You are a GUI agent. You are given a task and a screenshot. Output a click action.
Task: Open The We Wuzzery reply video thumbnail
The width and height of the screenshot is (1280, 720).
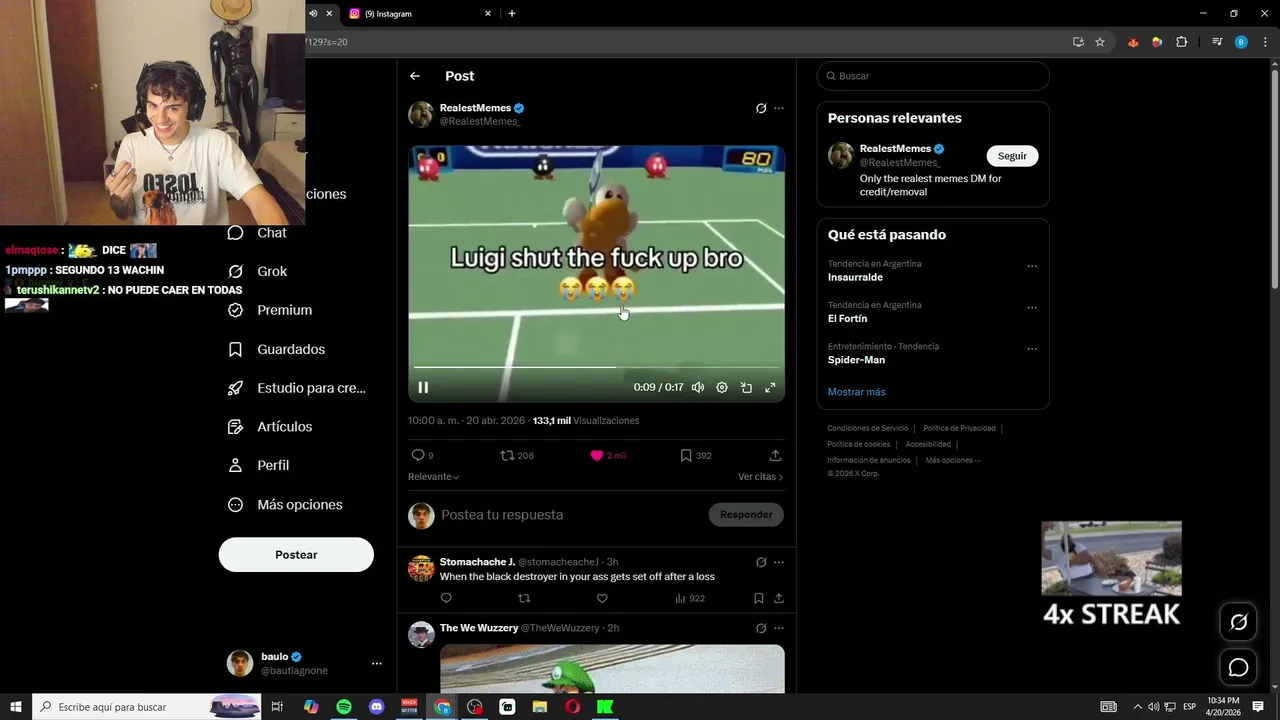point(612,668)
